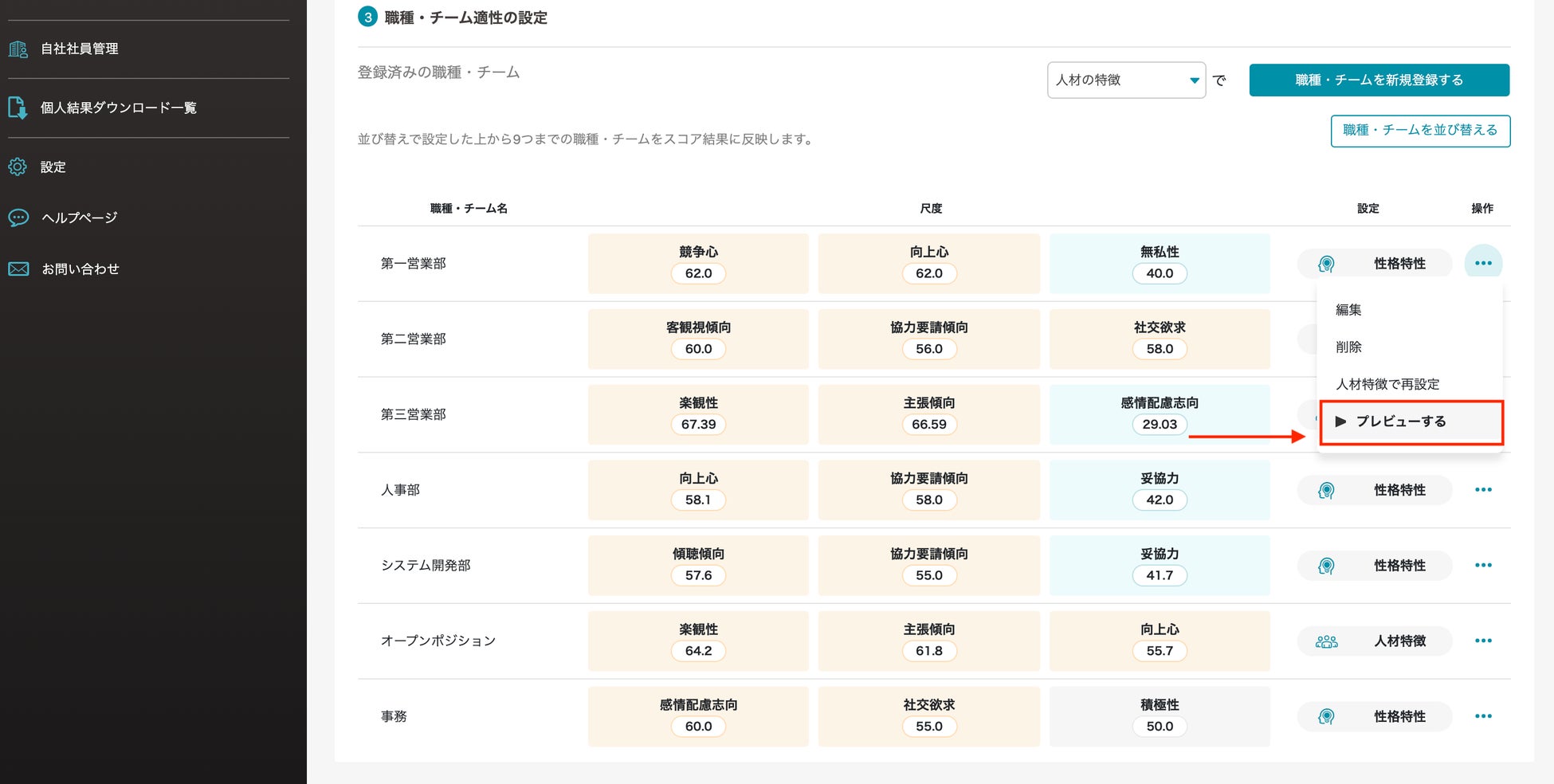
Task: Click 職種・チームを新規登録する button
Action: (1379, 80)
